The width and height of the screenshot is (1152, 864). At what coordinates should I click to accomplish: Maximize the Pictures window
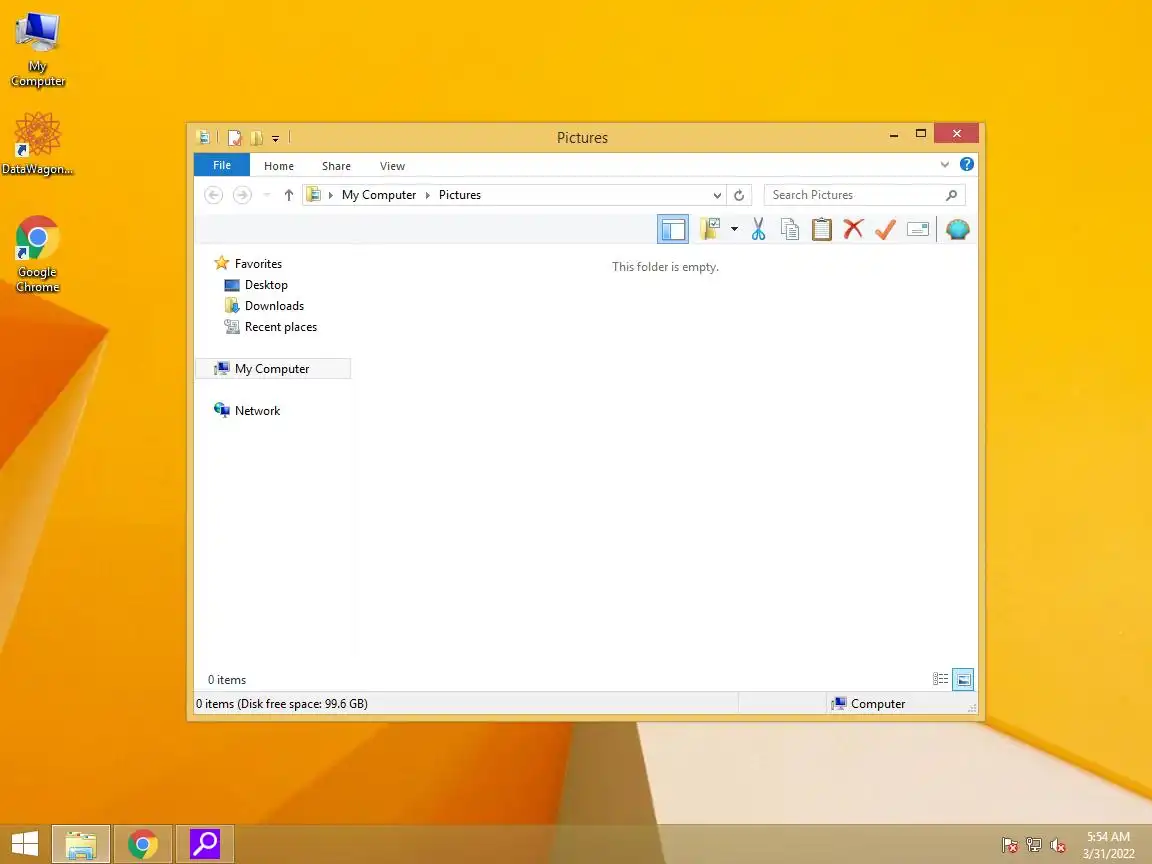point(921,134)
